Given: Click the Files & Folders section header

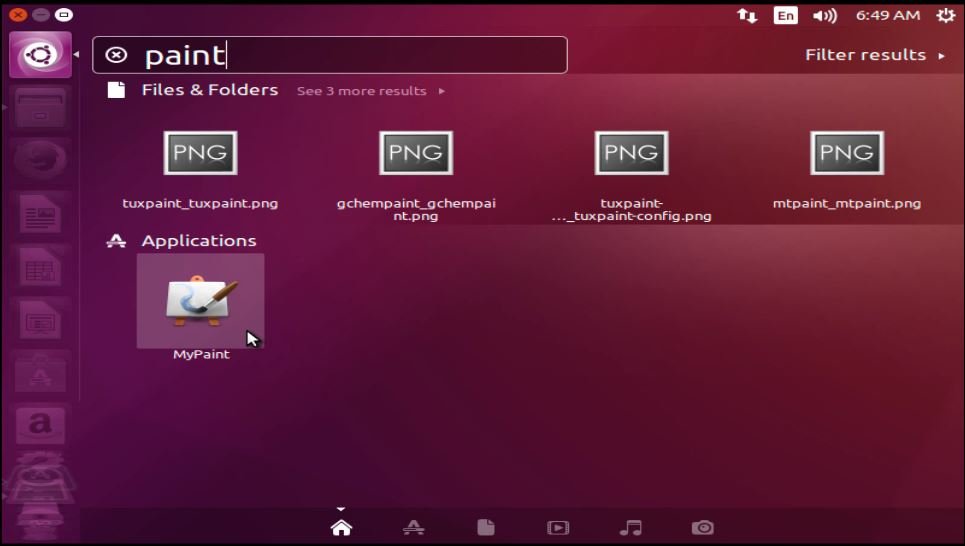Looking at the screenshot, I should pos(209,90).
